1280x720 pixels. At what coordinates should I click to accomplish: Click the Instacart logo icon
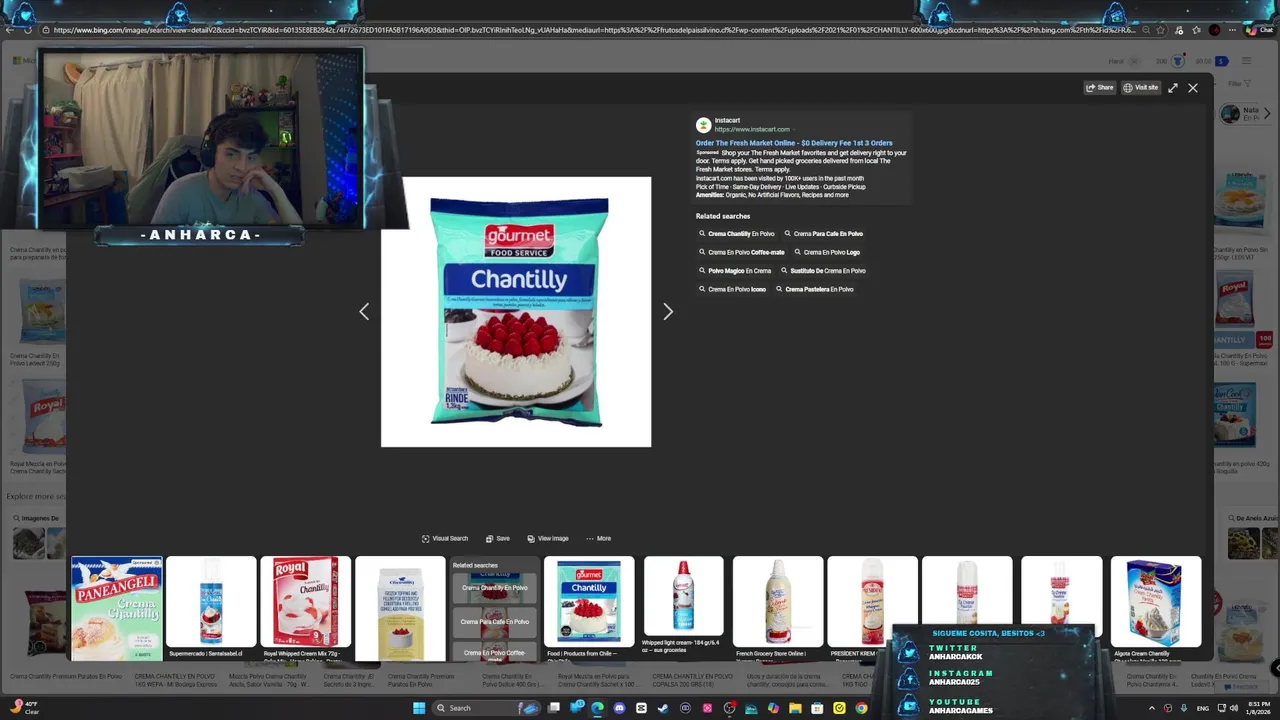703,125
